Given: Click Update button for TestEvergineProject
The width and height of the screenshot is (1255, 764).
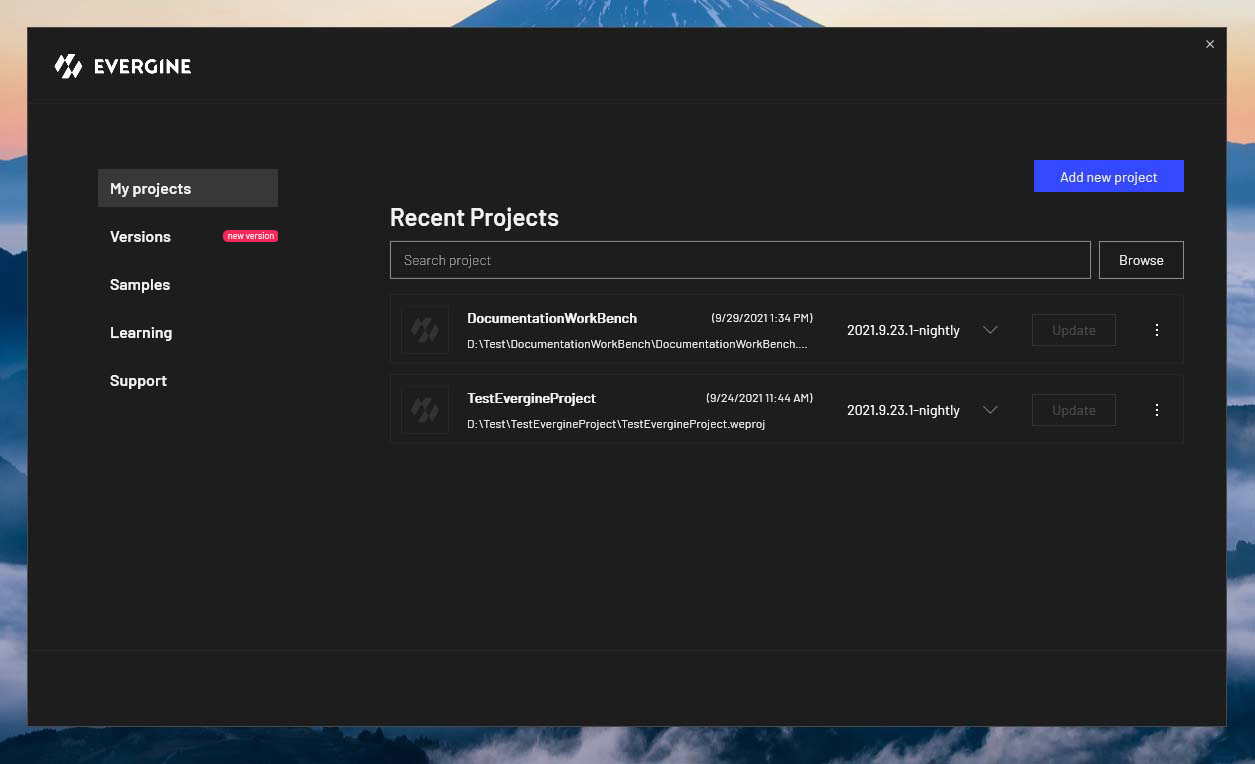Looking at the screenshot, I should [1073, 410].
